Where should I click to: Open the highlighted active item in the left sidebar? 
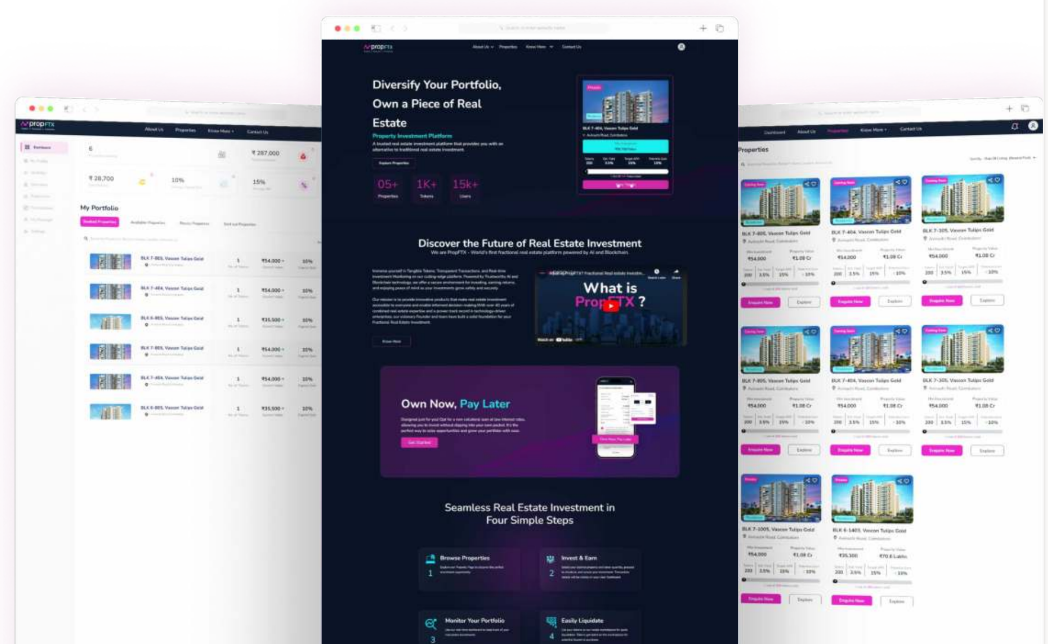(44, 147)
